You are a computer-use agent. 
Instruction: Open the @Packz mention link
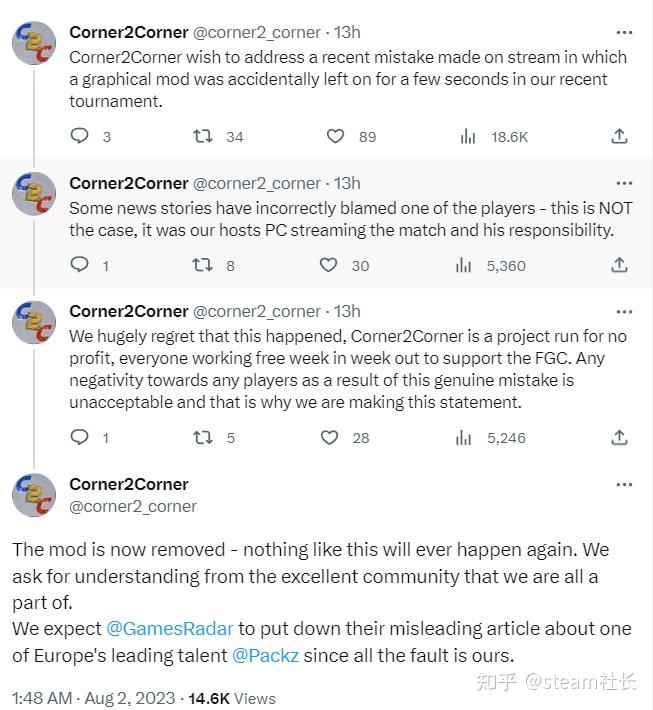tap(265, 655)
